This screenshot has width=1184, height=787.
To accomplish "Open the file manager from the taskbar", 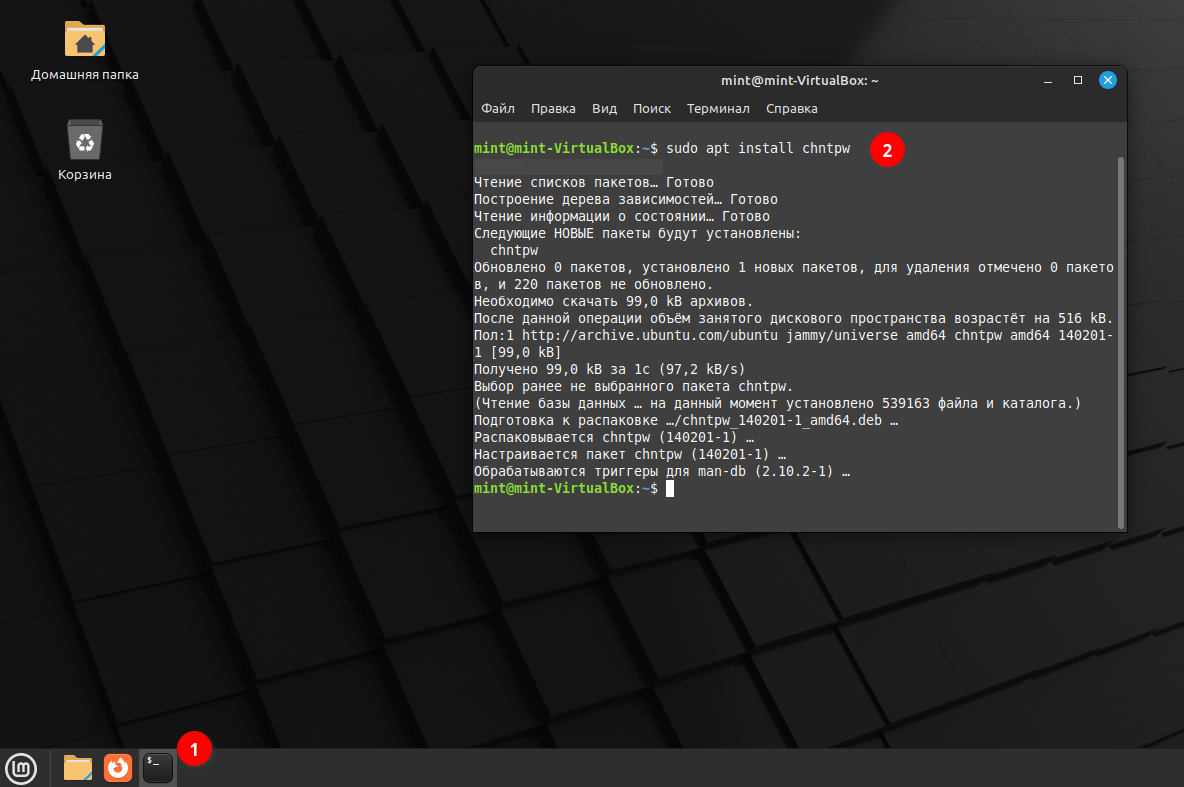I will click(77, 768).
